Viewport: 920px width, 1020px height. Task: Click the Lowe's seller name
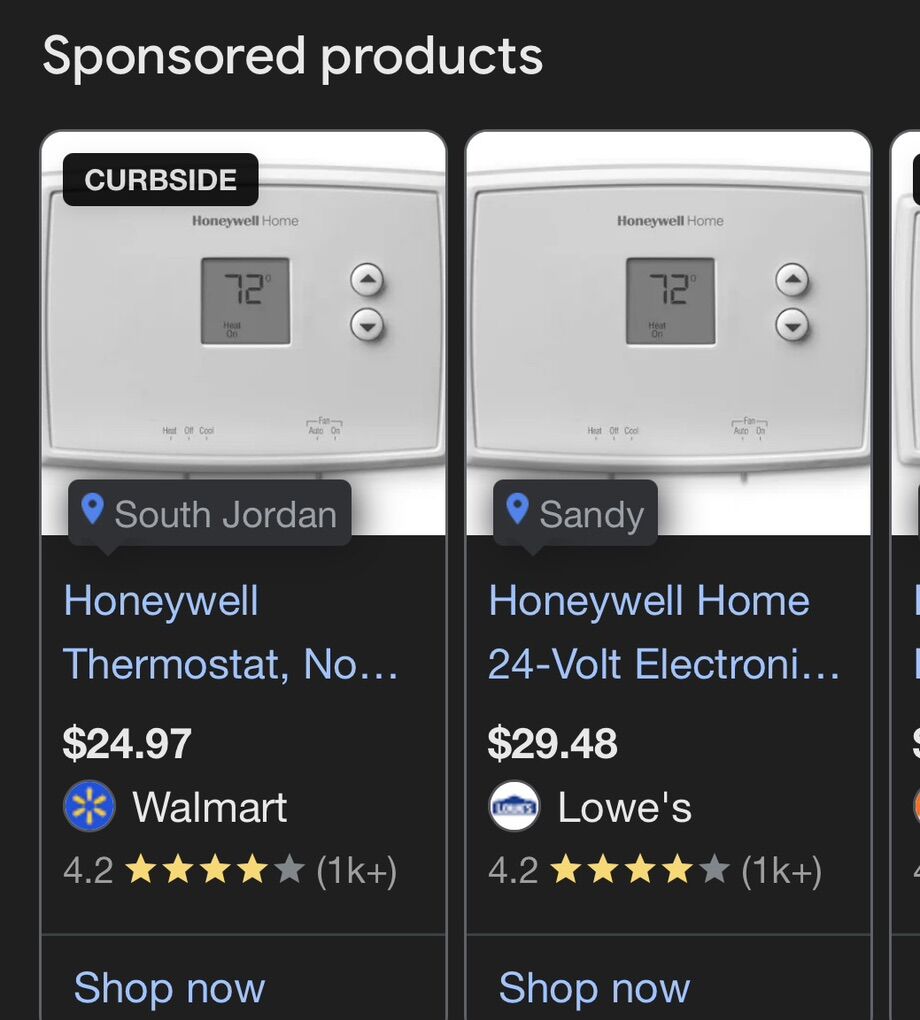coord(624,807)
